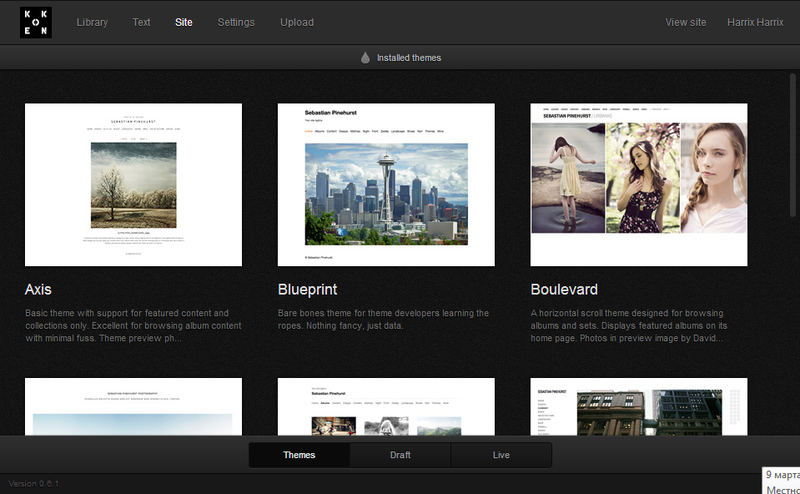Click the droplet icon beside Installed themes
Screen dimensions: 800x494
366,58
